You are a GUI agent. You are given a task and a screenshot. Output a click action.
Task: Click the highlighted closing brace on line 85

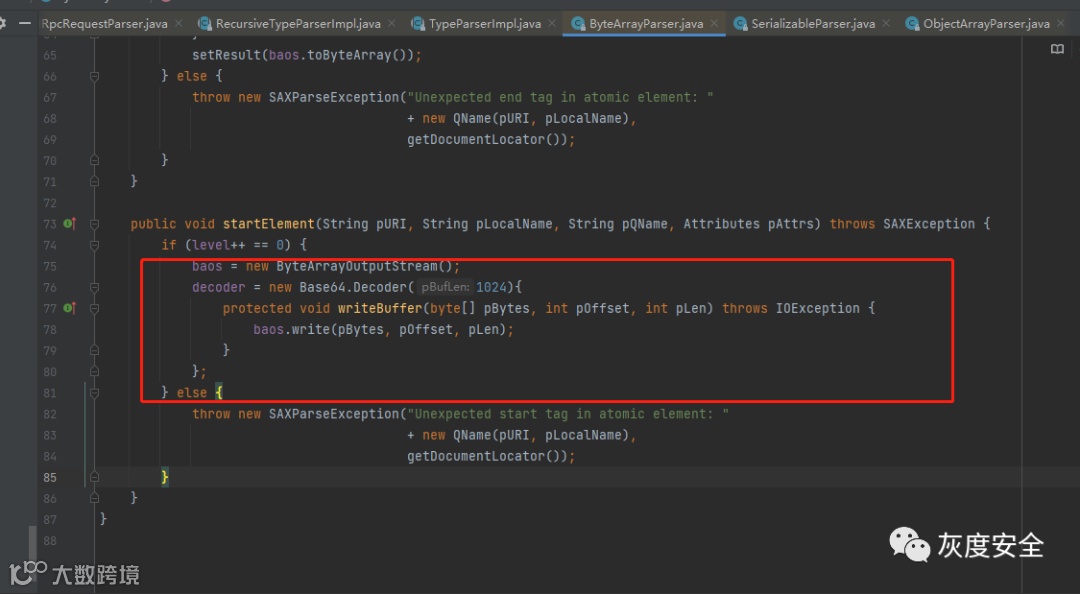point(165,477)
